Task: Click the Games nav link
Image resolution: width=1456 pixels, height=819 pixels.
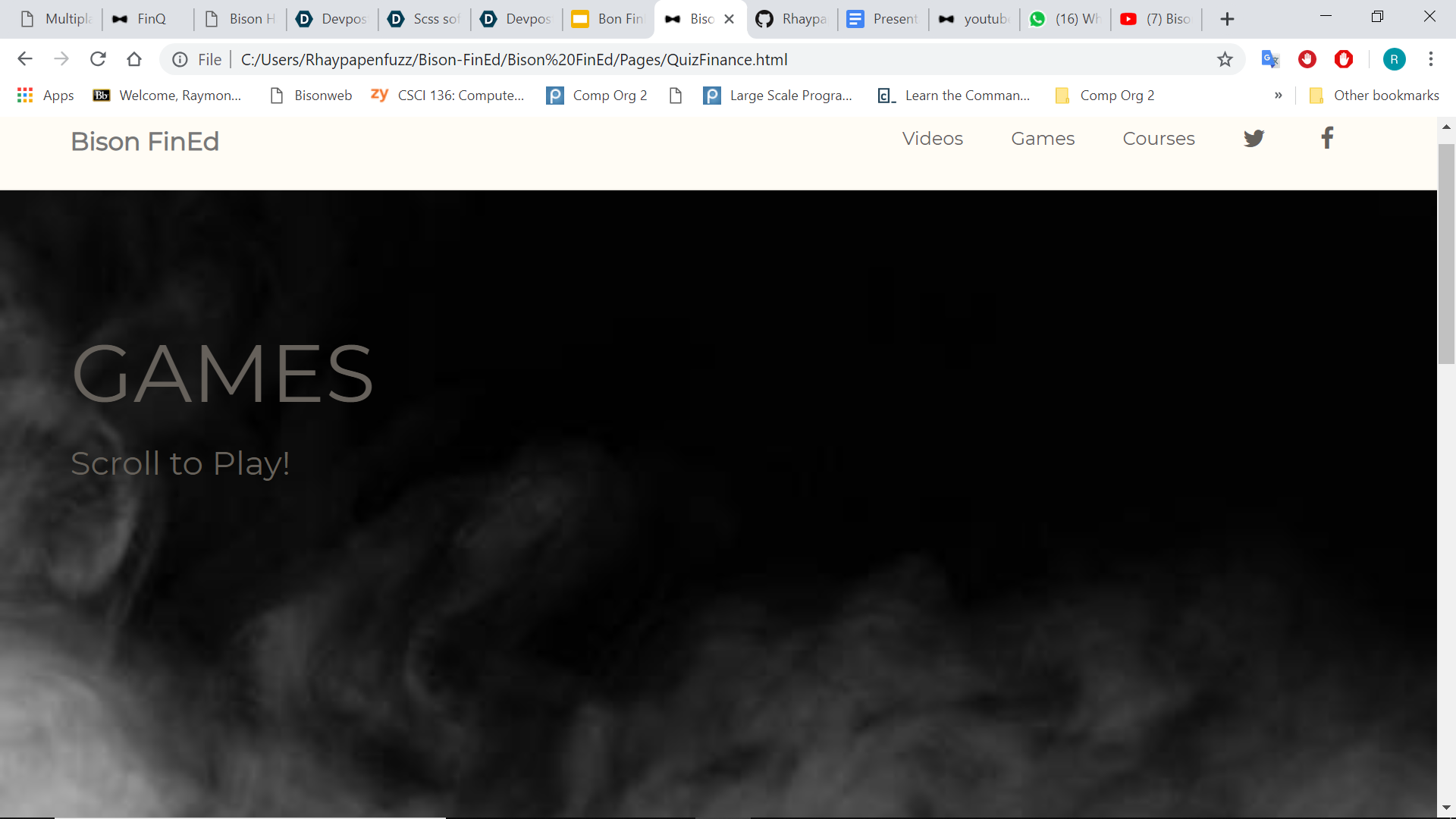Action: coord(1042,139)
